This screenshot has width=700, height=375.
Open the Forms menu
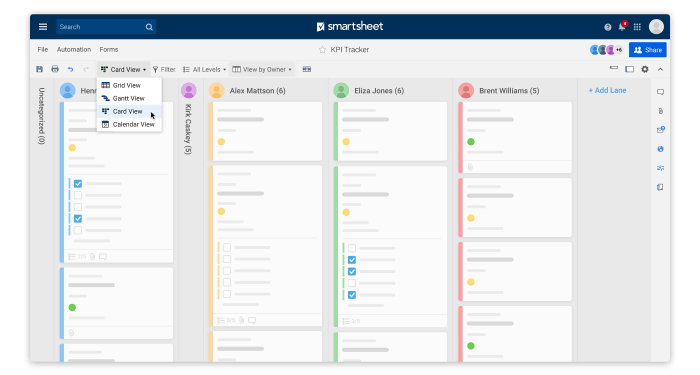click(x=109, y=50)
